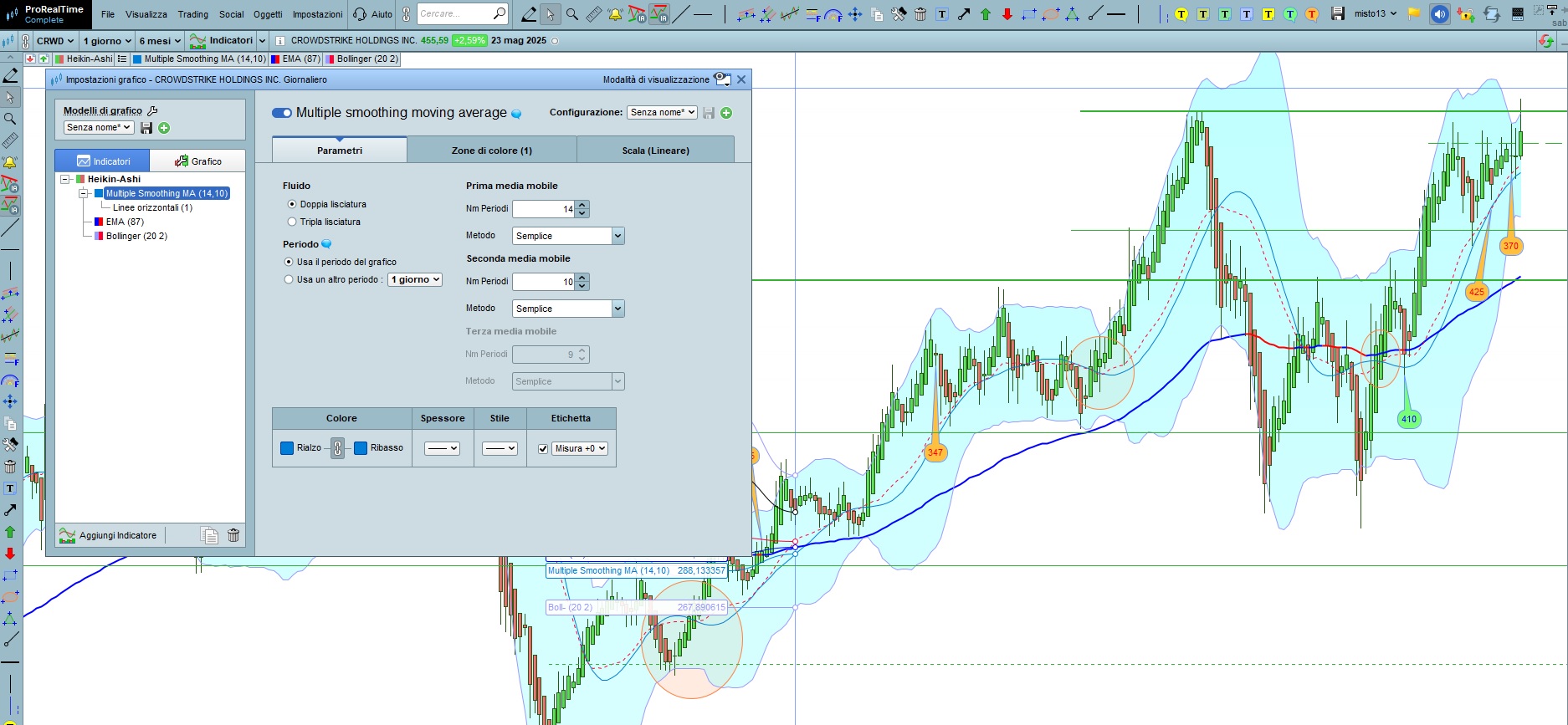Duplicate indicator with copy icon in dialog
Screen dimensions: 1568x725
click(210, 535)
